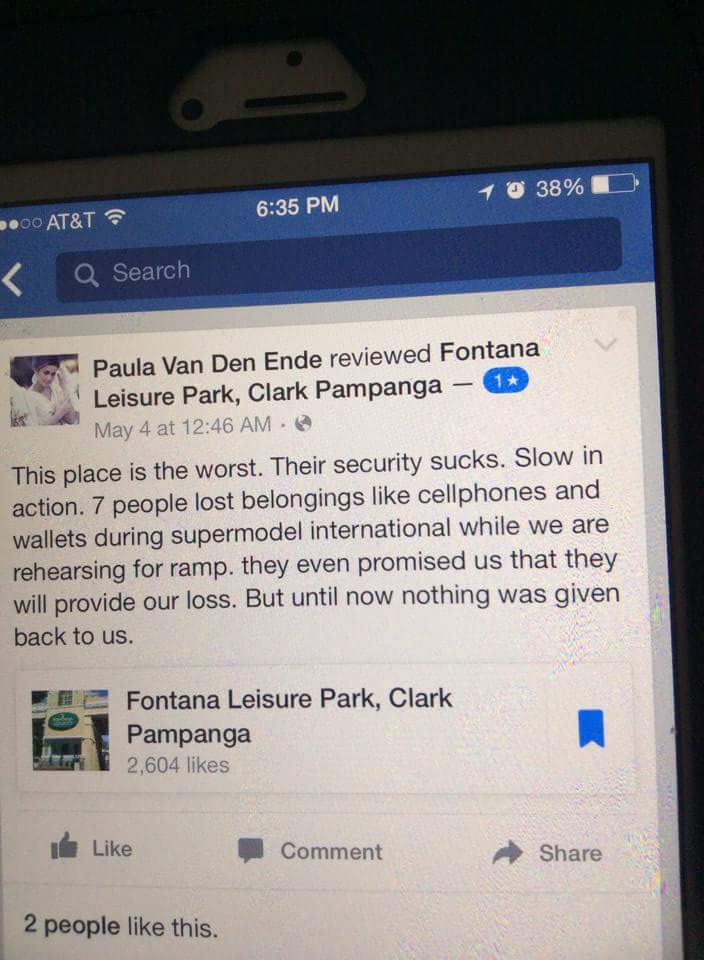
Task: Toggle the blue save bookmark icon
Action: click(591, 729)
